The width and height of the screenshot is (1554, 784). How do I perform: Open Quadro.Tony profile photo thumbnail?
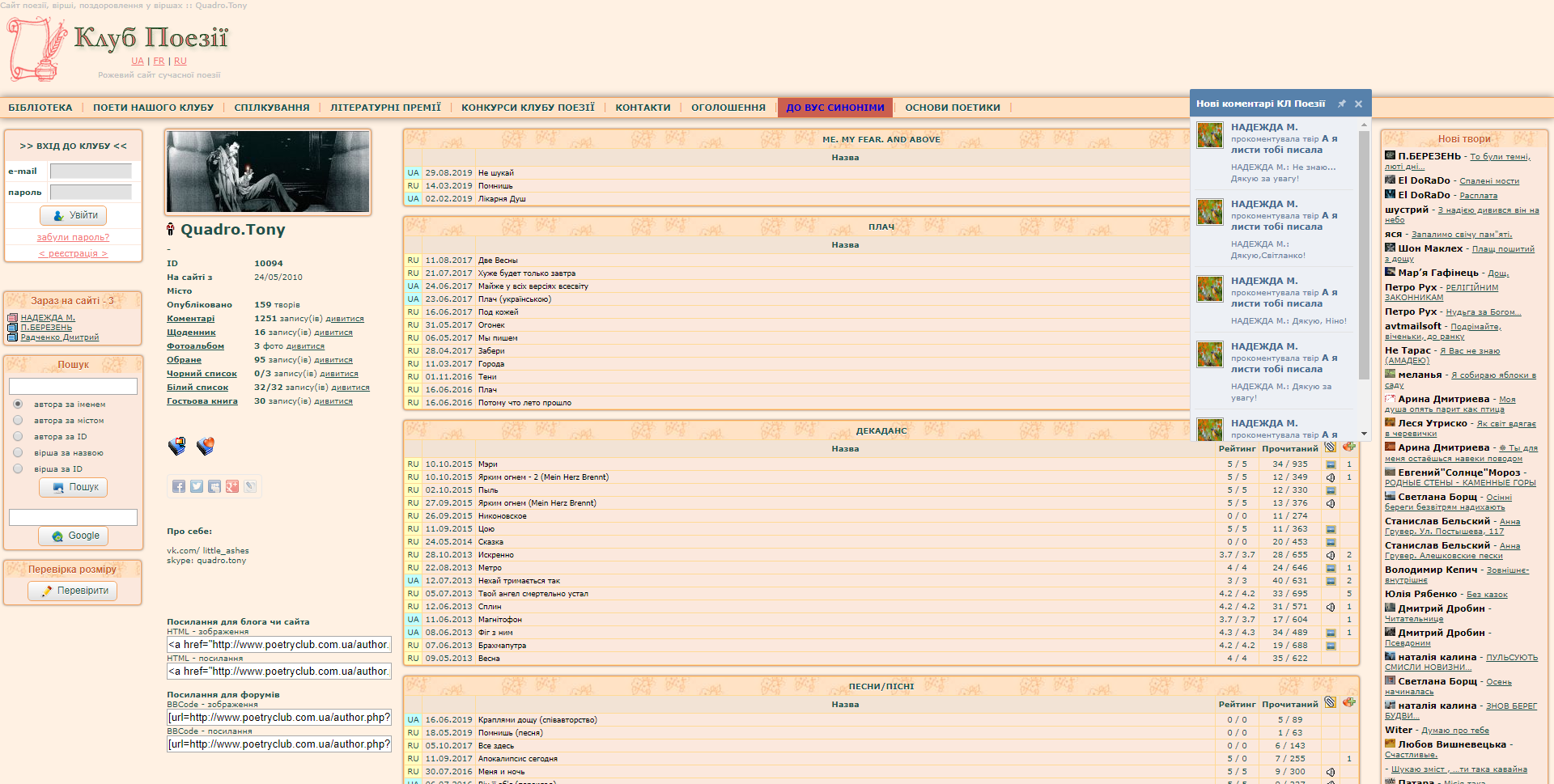pos(268,172)
